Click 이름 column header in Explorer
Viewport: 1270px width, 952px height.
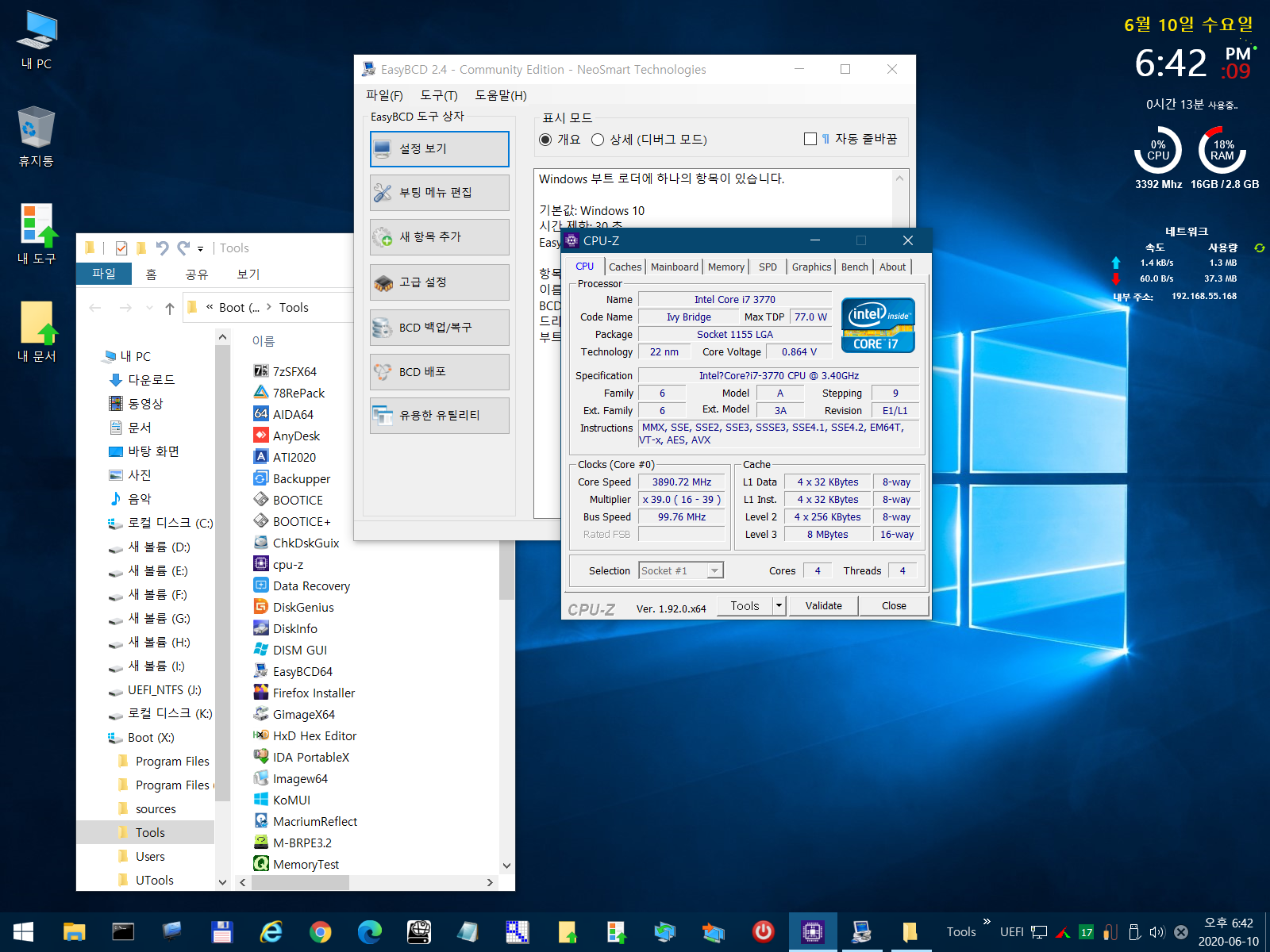(264, 341)
